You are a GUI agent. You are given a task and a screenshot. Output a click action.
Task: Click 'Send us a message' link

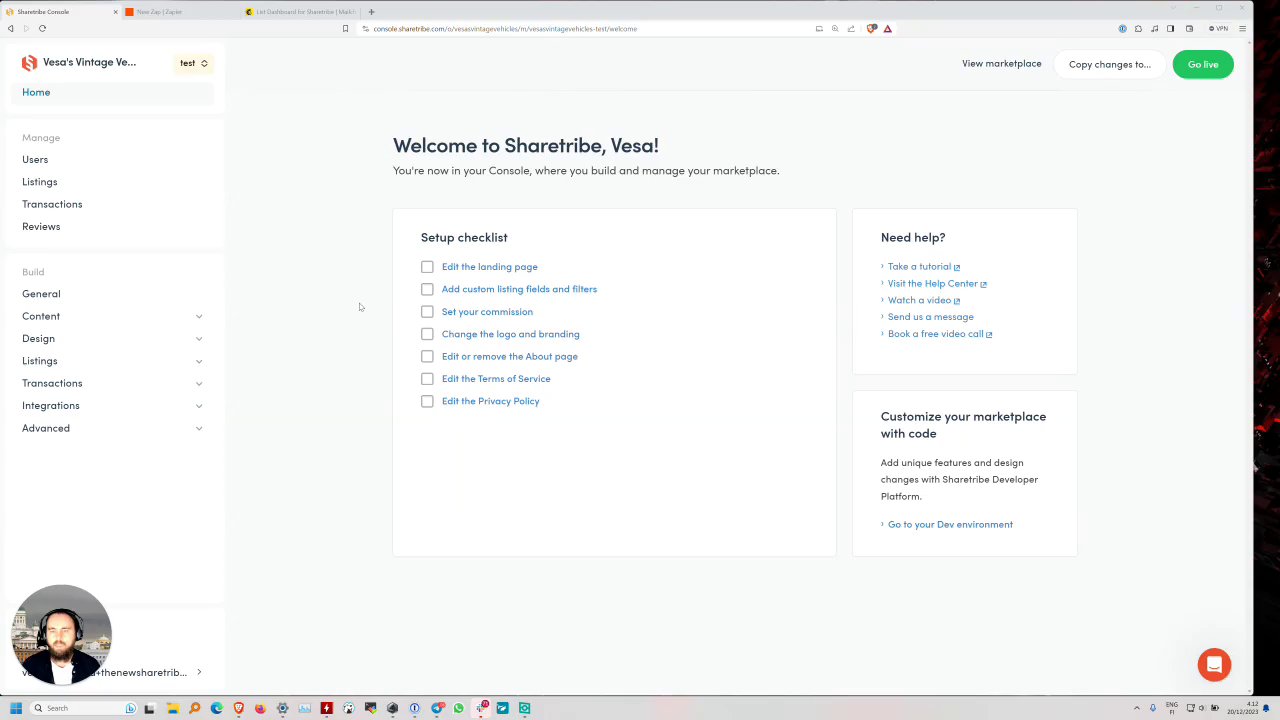930,317
